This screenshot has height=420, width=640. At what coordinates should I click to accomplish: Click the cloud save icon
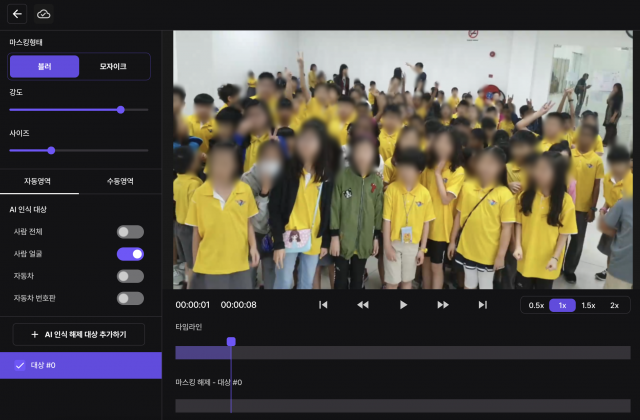(44, 14)
